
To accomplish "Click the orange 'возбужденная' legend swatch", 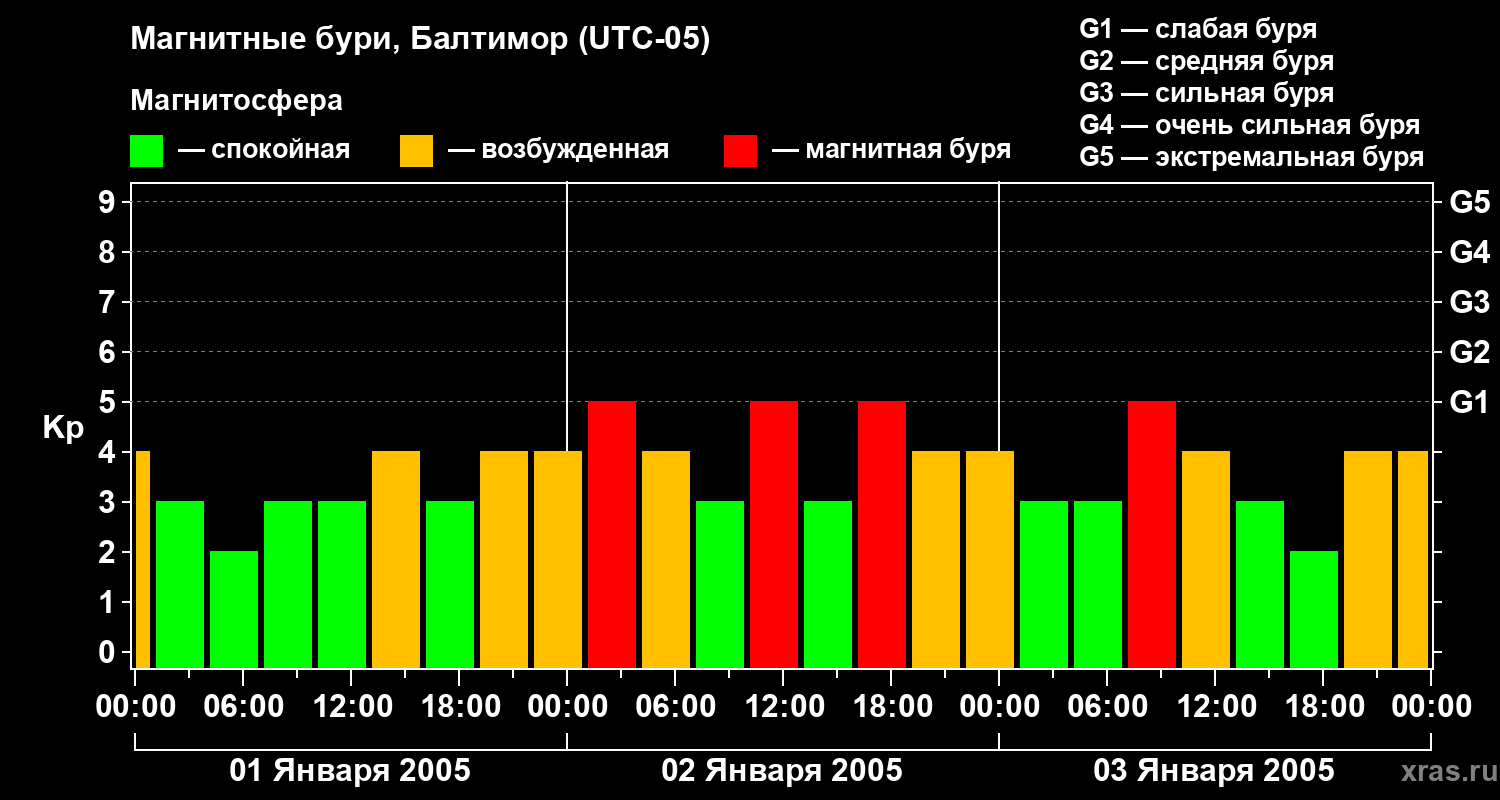I will (416, 151).
